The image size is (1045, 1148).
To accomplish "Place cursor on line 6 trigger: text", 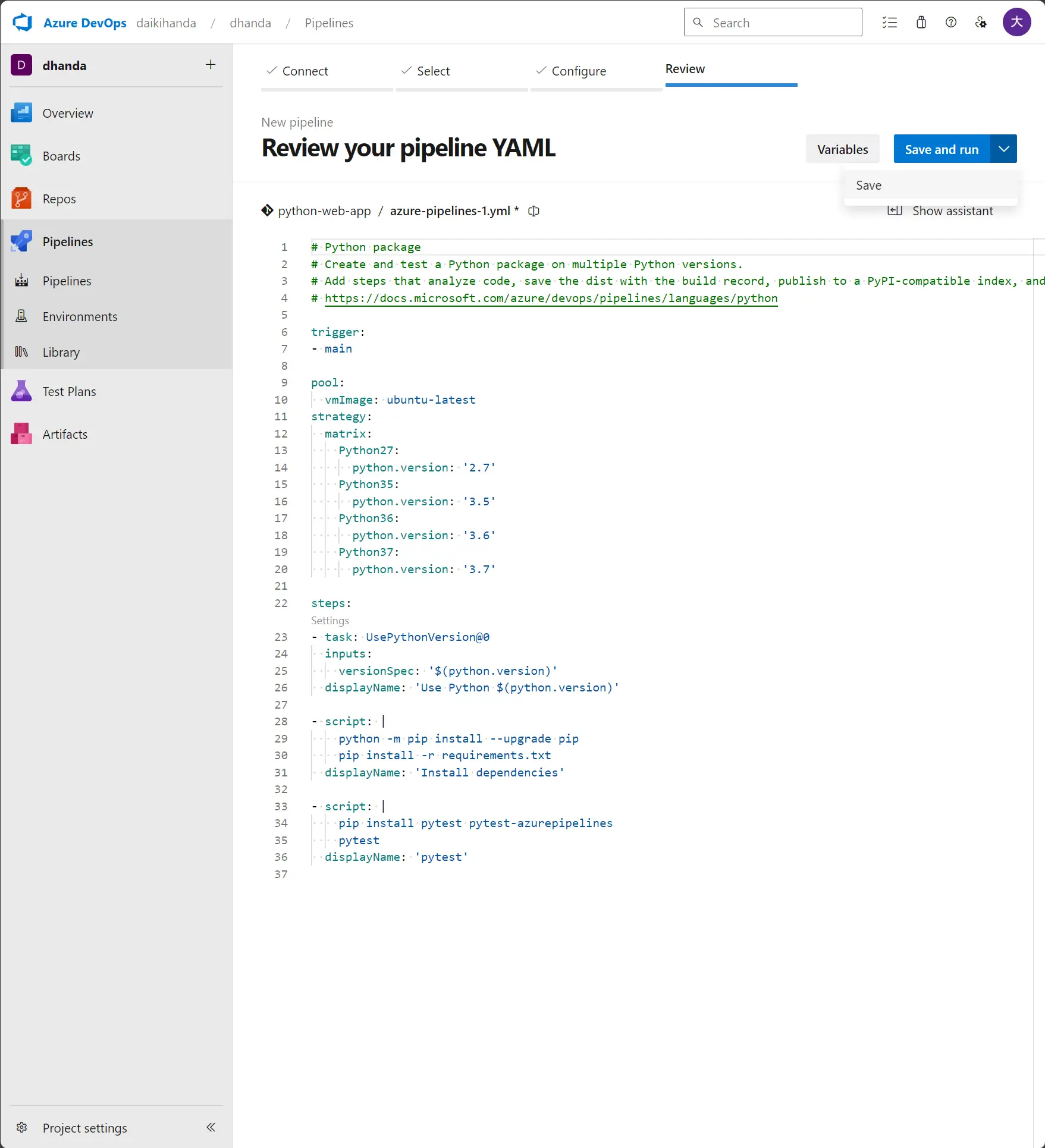I will [338, 332].
